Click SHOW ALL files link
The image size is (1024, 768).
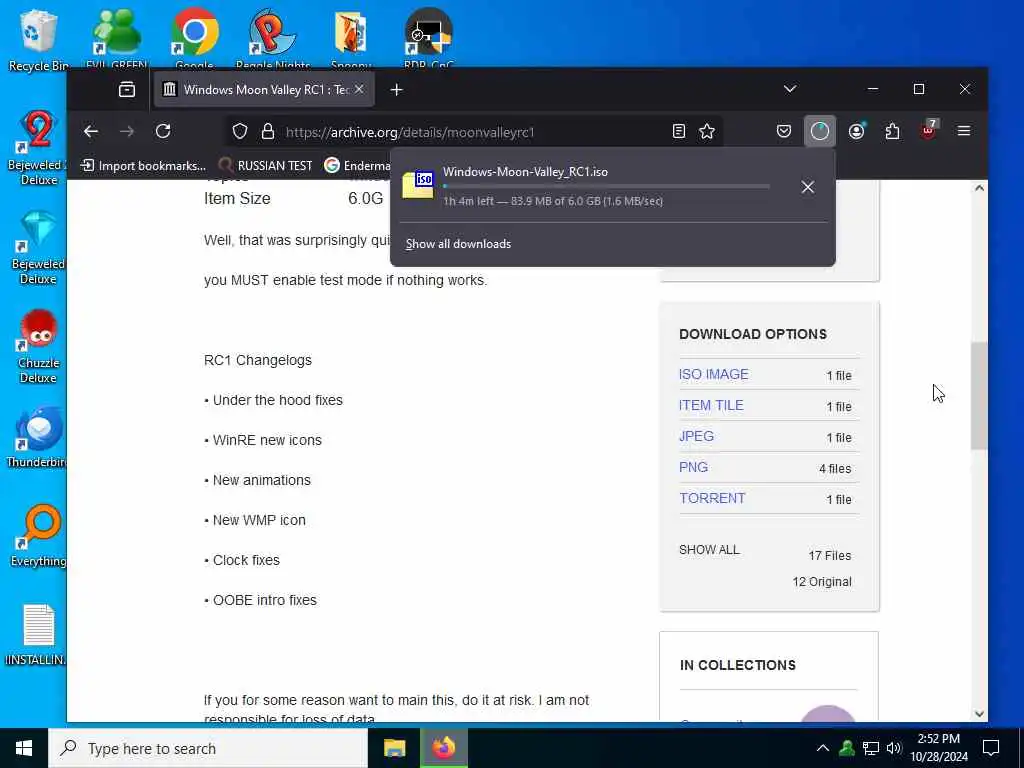(709, 550)
